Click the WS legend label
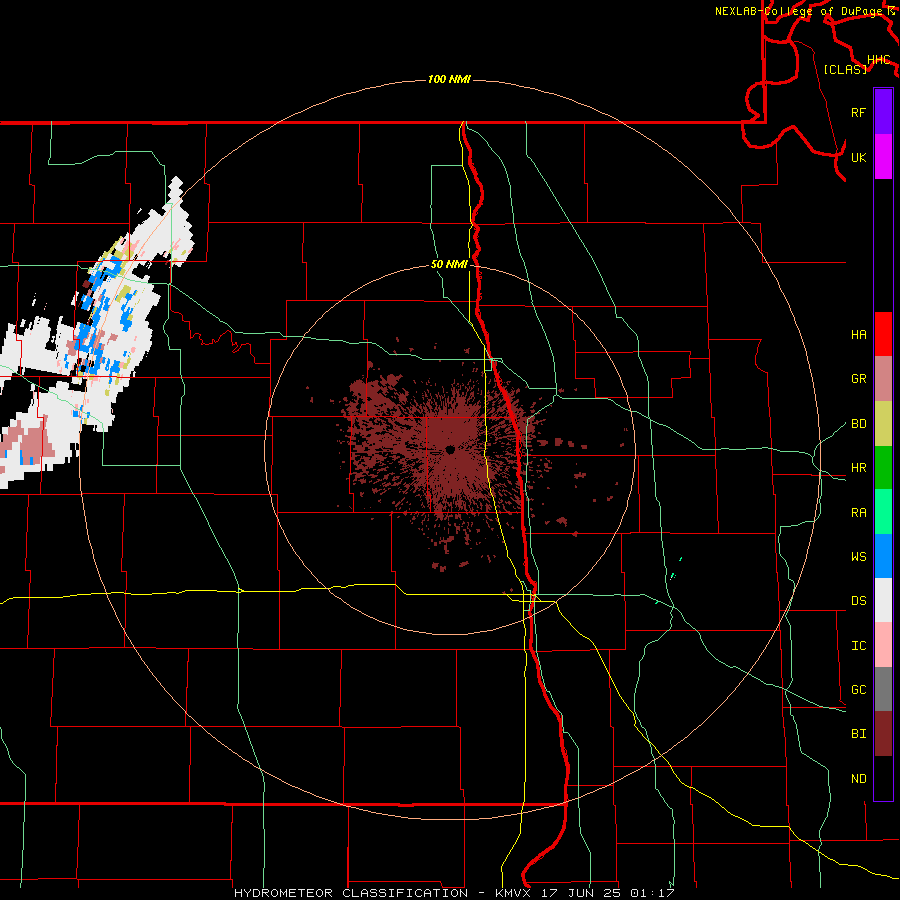This screenshot has width=900, height=900. (x=858, y=557)
